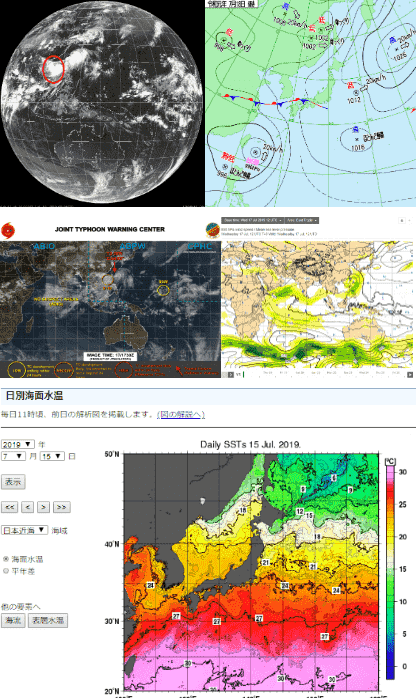Open the year dropdown showing 2019

[x=18, y=444]
